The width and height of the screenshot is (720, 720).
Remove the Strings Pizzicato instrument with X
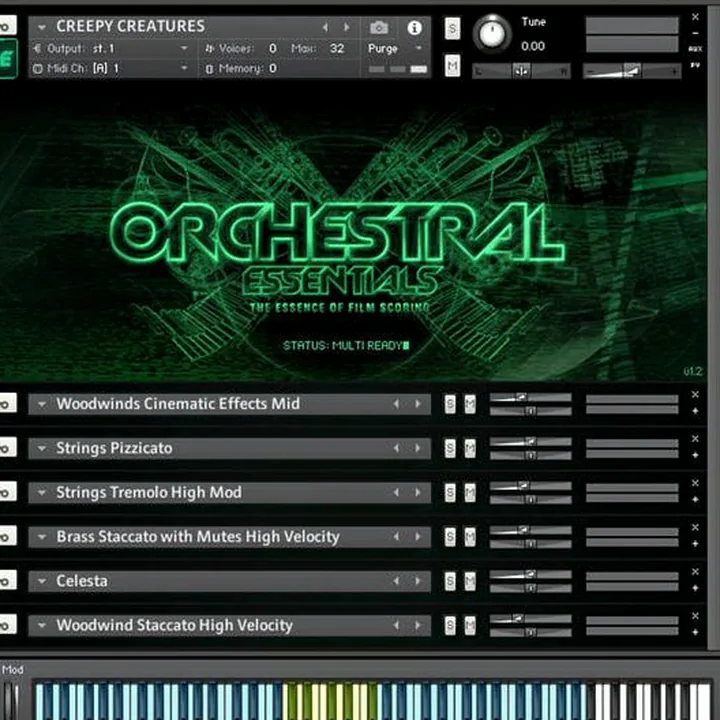(x=695, y=439)
